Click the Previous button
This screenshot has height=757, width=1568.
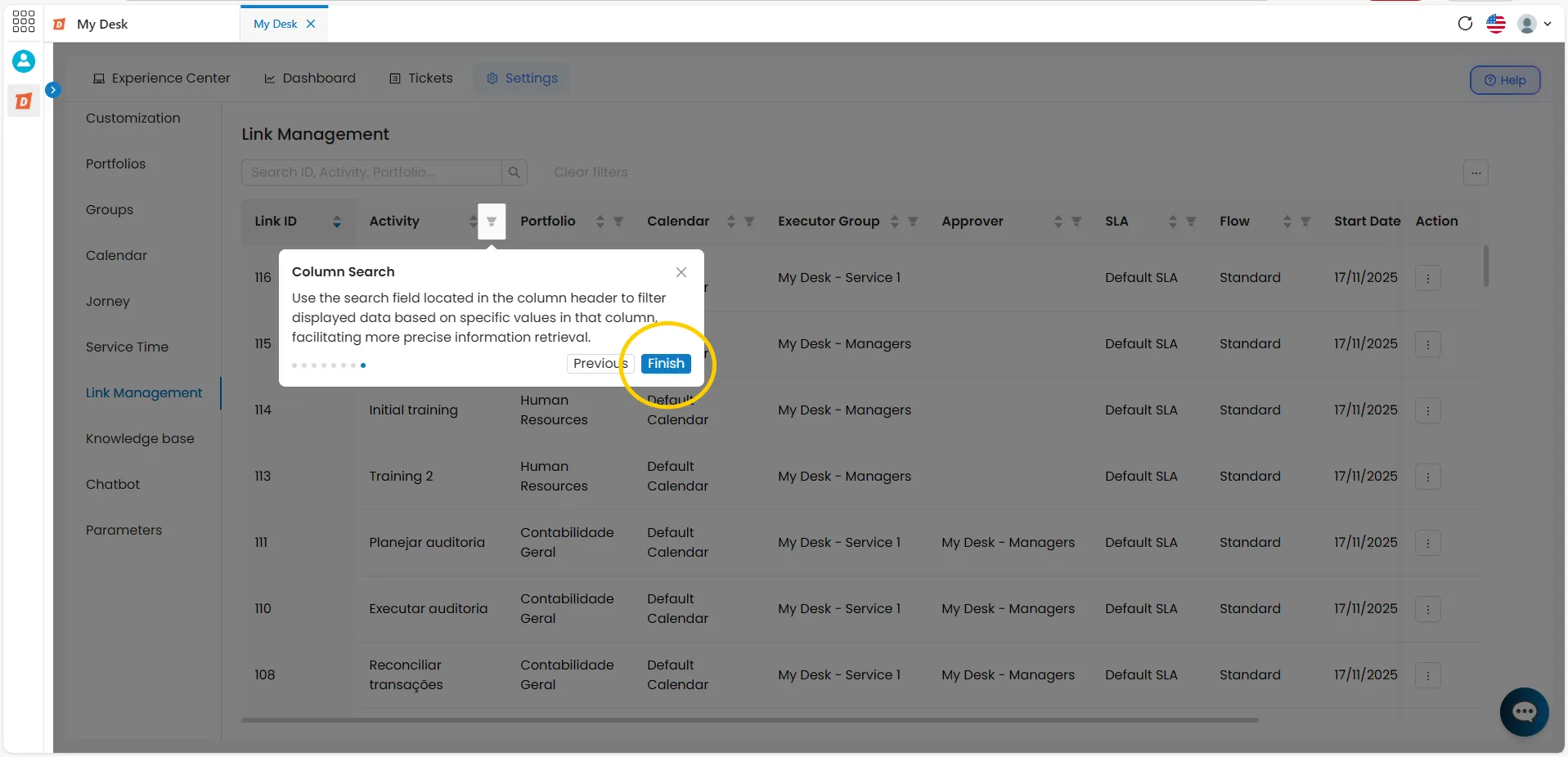(x=600, y=364)
